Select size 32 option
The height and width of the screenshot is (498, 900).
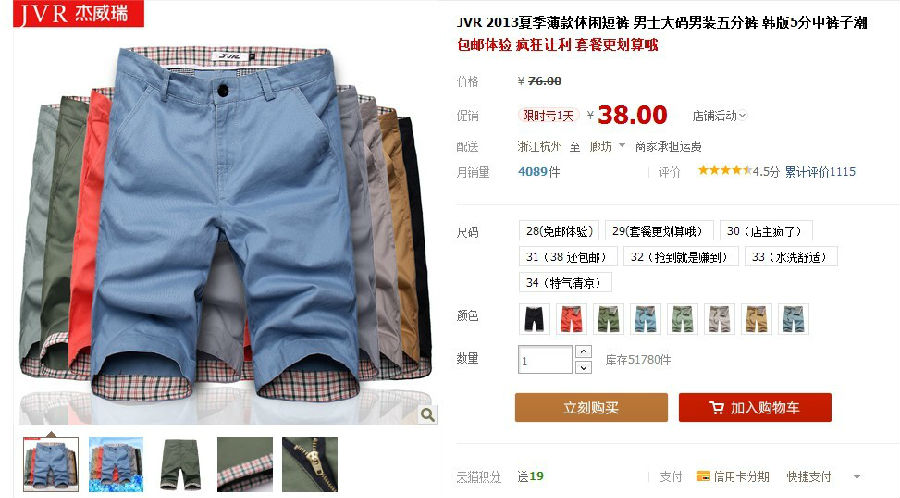coord(678,256)
